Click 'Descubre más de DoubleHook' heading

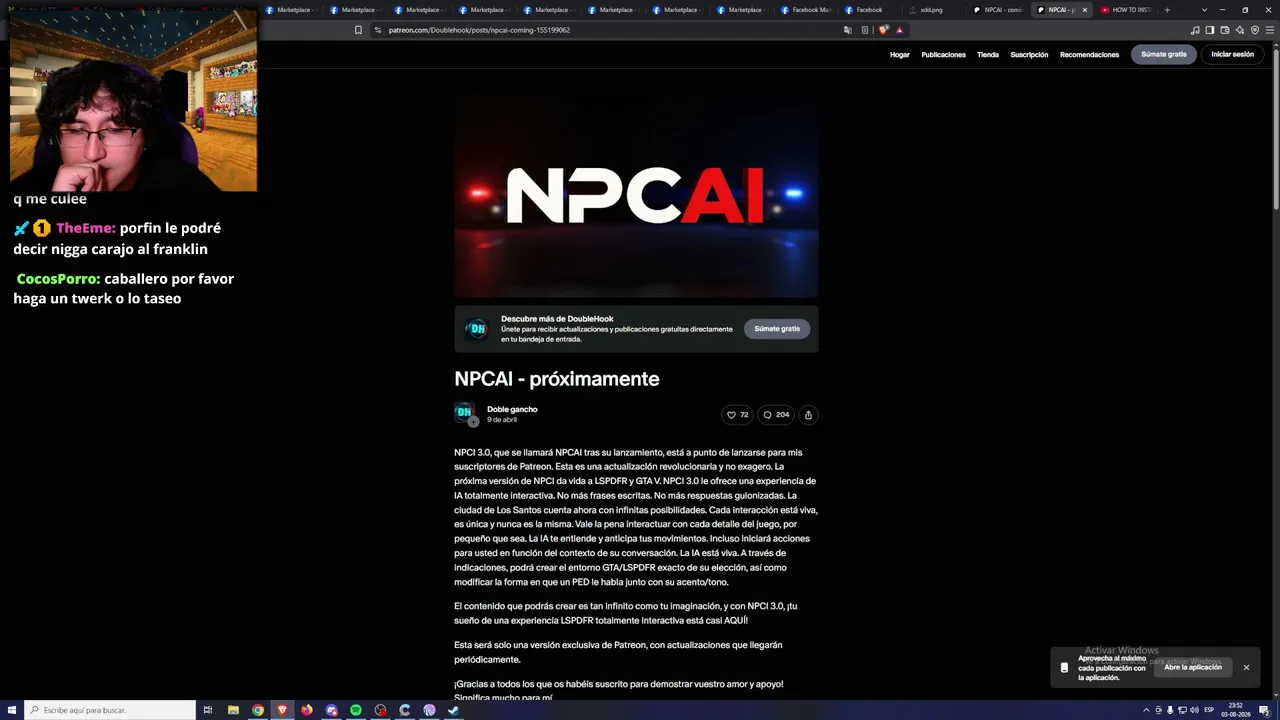(x=557, y=319)
